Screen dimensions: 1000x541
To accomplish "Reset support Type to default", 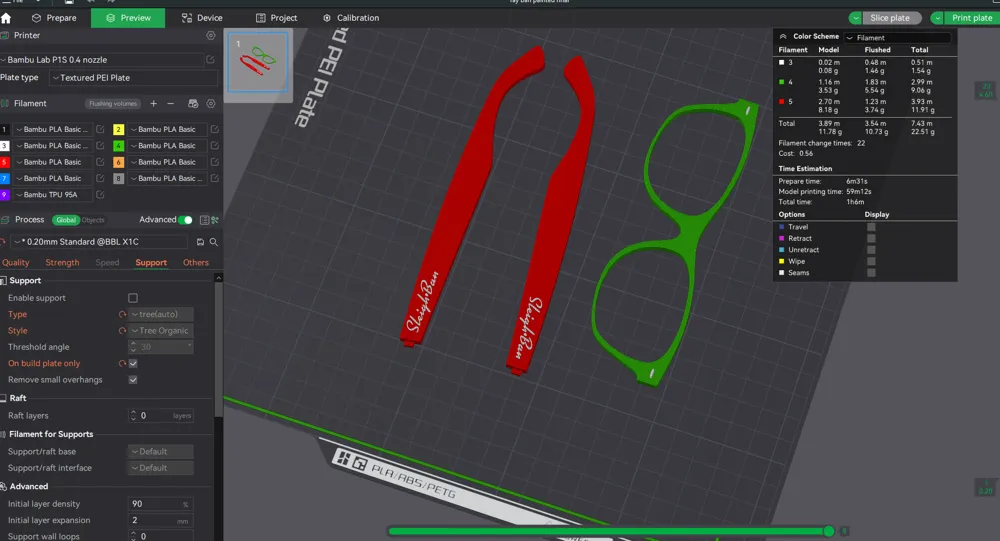I will [122, 315].
